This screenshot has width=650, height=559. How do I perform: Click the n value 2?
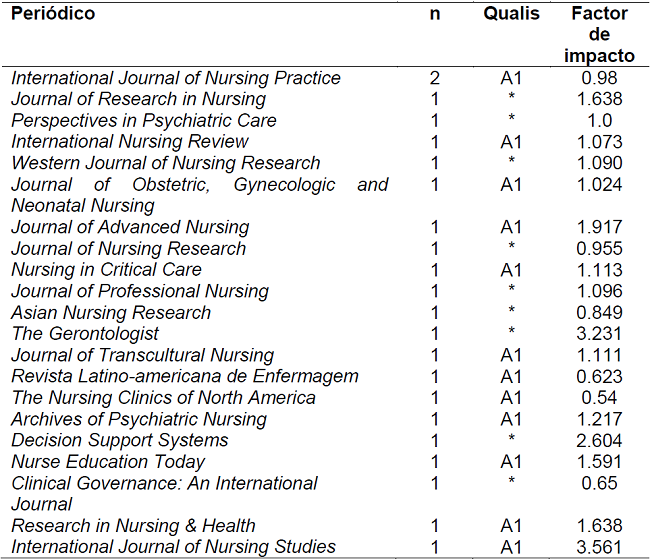[434, 78]
